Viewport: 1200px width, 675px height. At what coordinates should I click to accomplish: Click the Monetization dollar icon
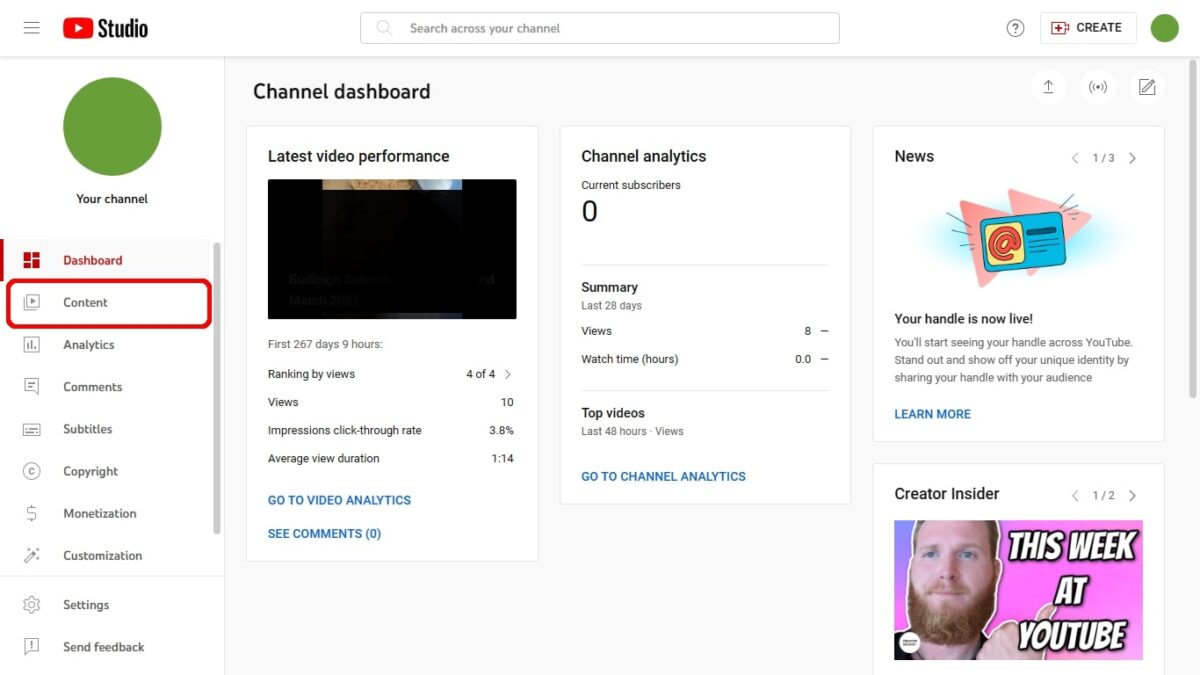pos(32,513)
